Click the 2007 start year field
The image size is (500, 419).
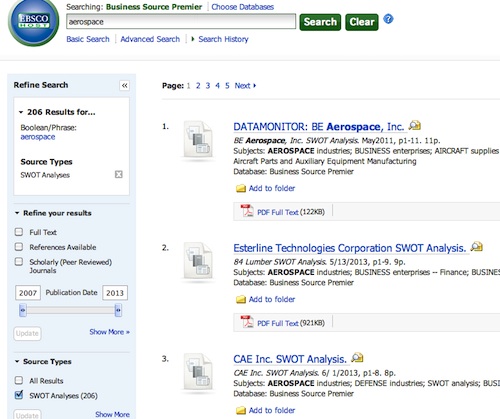(28, 293)
